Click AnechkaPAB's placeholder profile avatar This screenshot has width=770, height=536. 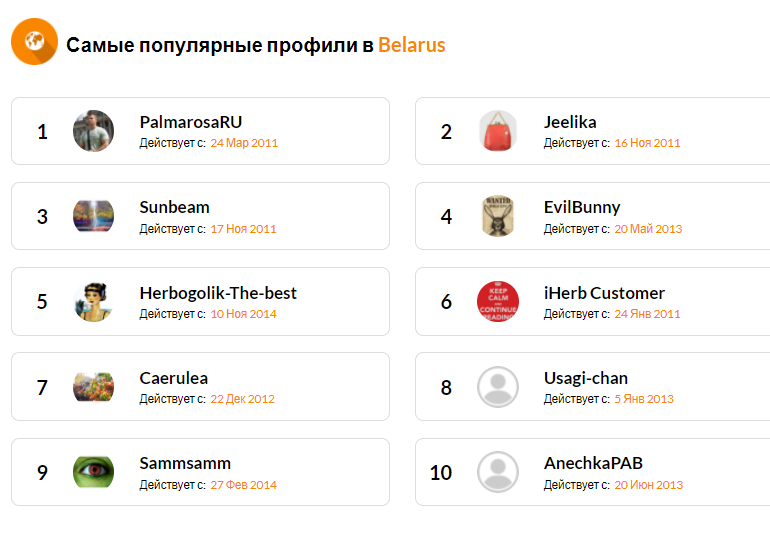pos(498,472)
